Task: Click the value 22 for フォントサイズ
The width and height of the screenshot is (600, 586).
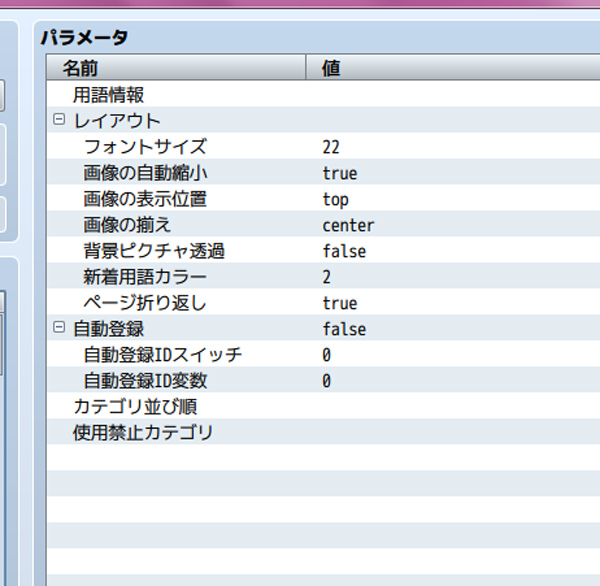Action: (x=331, y=147)
